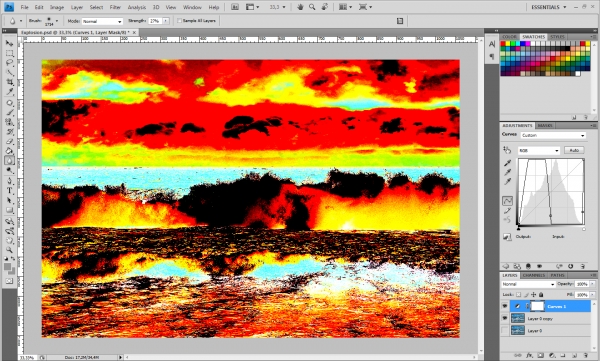This screenshot has height=361, width=600.
Task: Open the Essentials workspace switcher
Action: (548, 7)
